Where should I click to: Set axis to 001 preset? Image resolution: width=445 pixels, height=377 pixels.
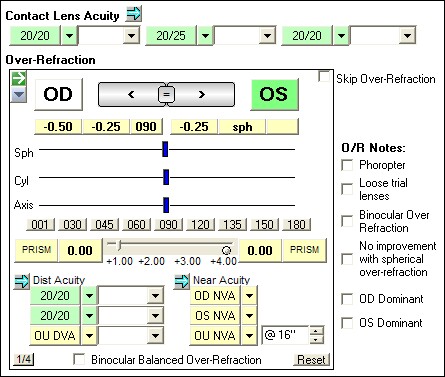coord(40,225)
